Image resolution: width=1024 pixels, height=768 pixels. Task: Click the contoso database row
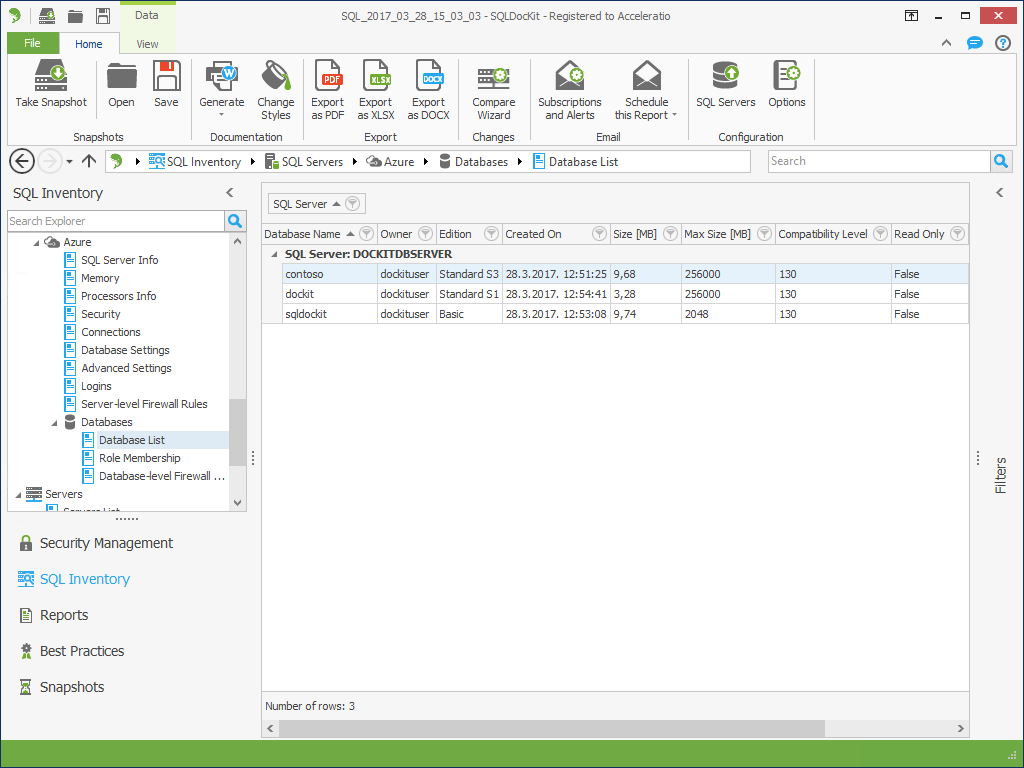point(625,274)
